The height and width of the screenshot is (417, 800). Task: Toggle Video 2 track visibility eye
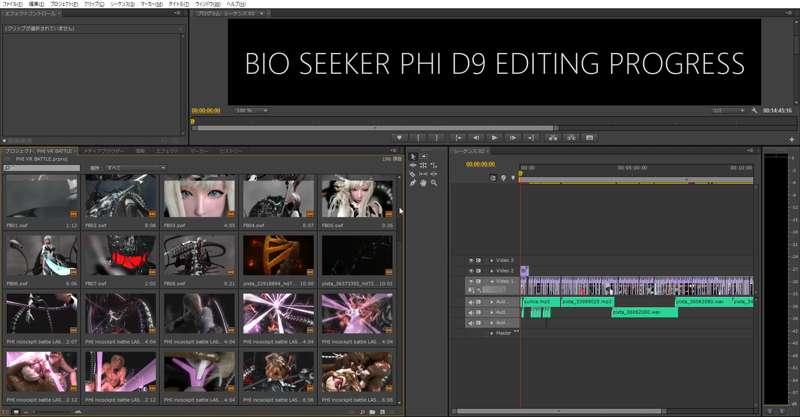471,271
